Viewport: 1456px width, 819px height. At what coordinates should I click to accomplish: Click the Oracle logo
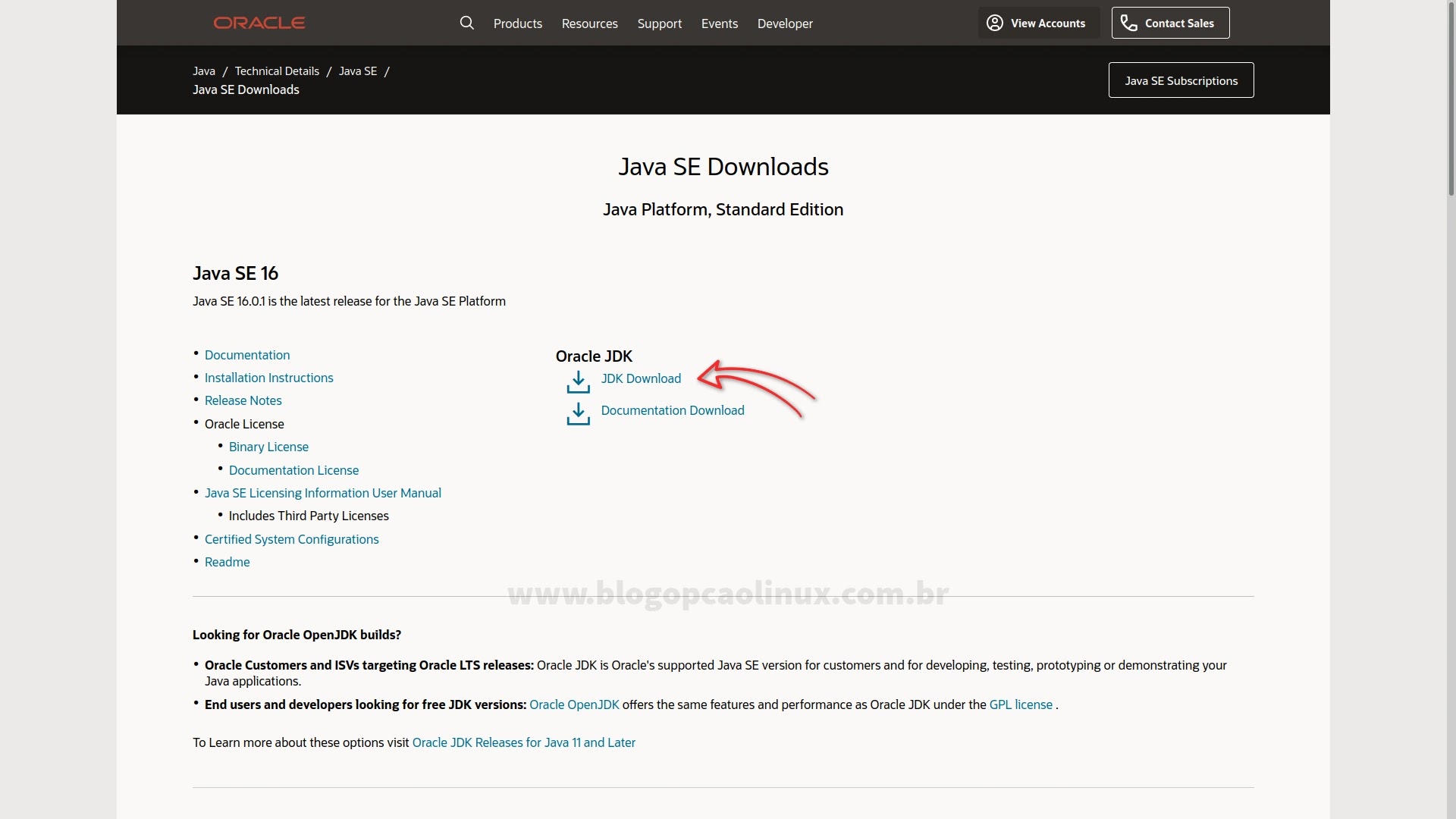259,23
